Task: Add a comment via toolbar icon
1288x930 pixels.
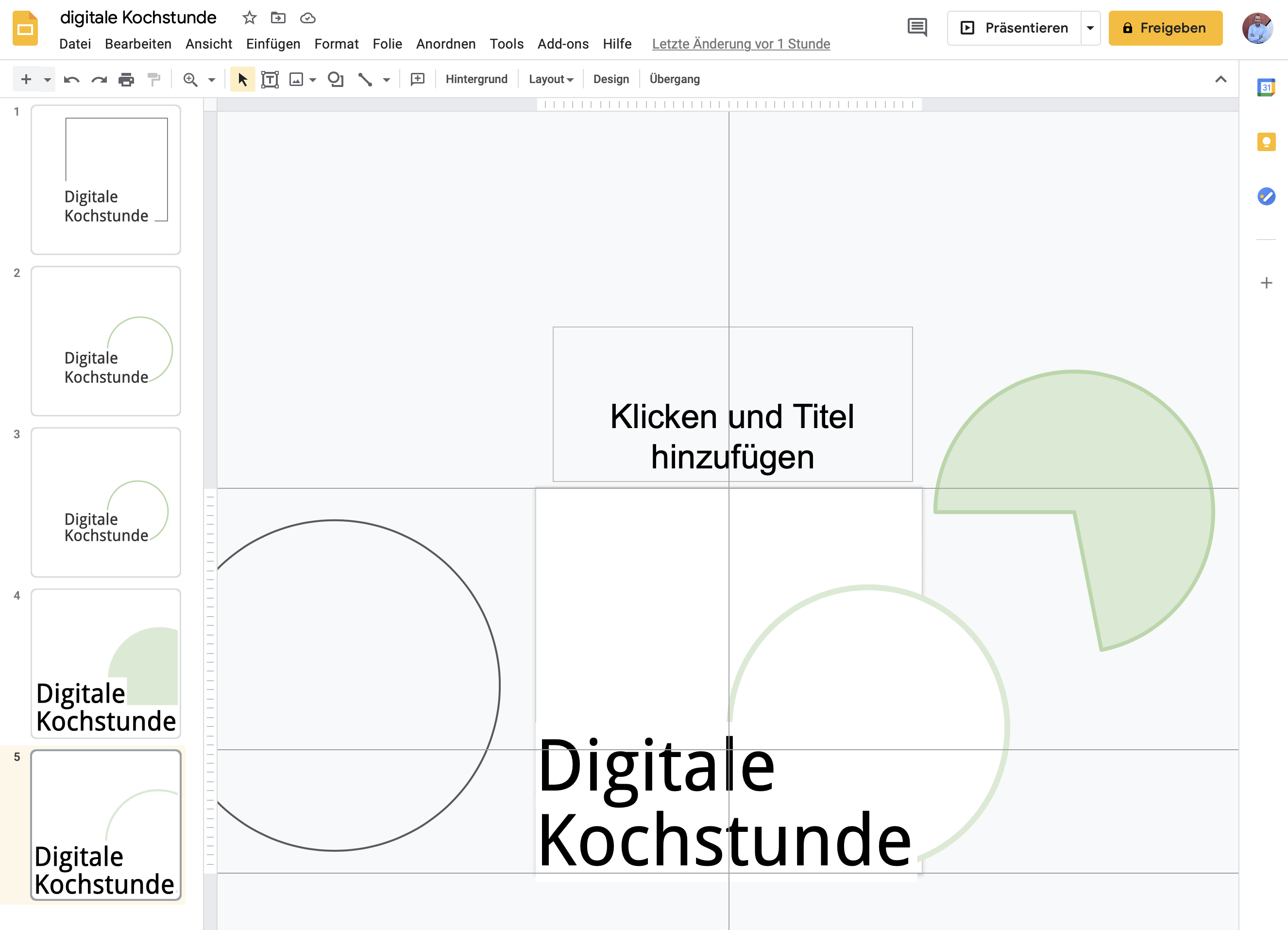Action: coord(417,80)
